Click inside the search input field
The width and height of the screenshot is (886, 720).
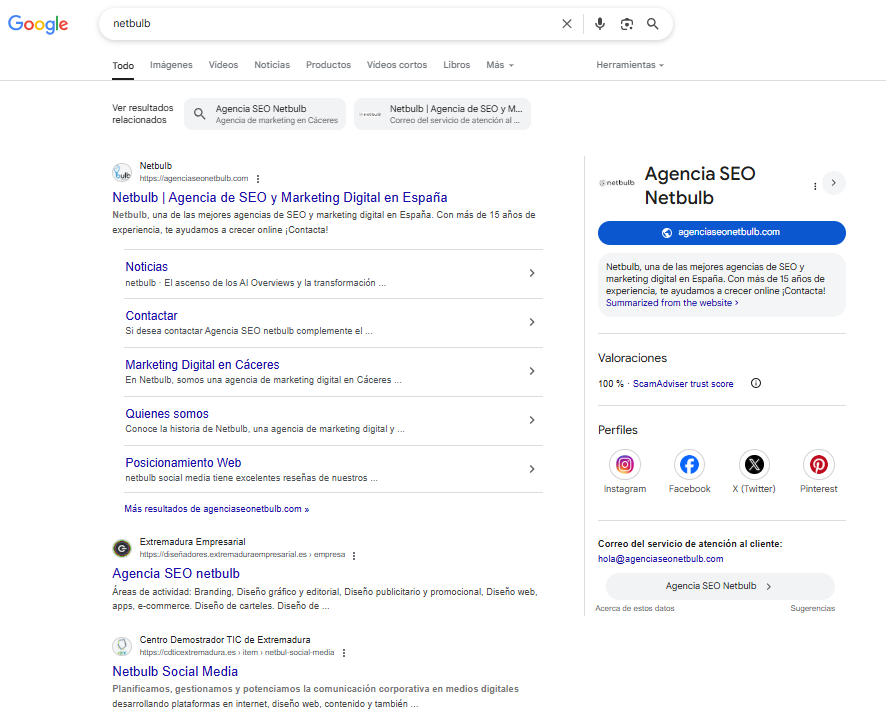pos(300,23)
